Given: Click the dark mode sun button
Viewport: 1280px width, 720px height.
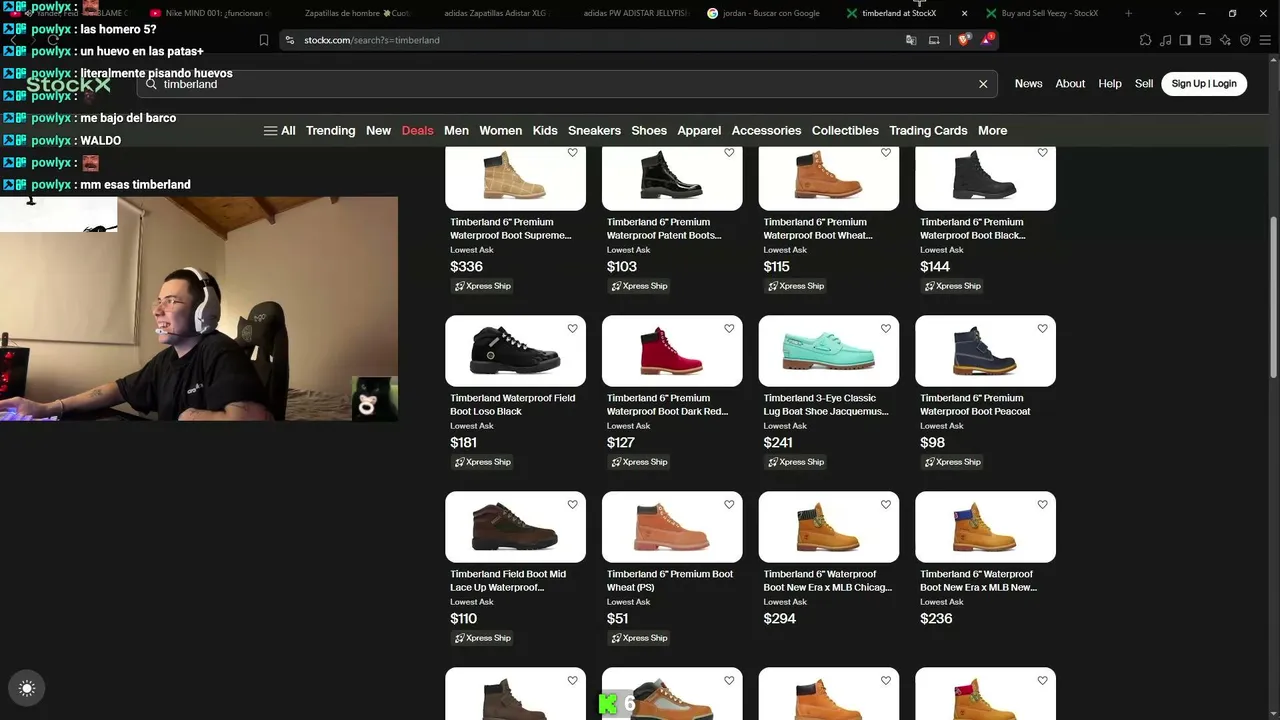Looking at the screenshot, I should click(x=27, y=688).
